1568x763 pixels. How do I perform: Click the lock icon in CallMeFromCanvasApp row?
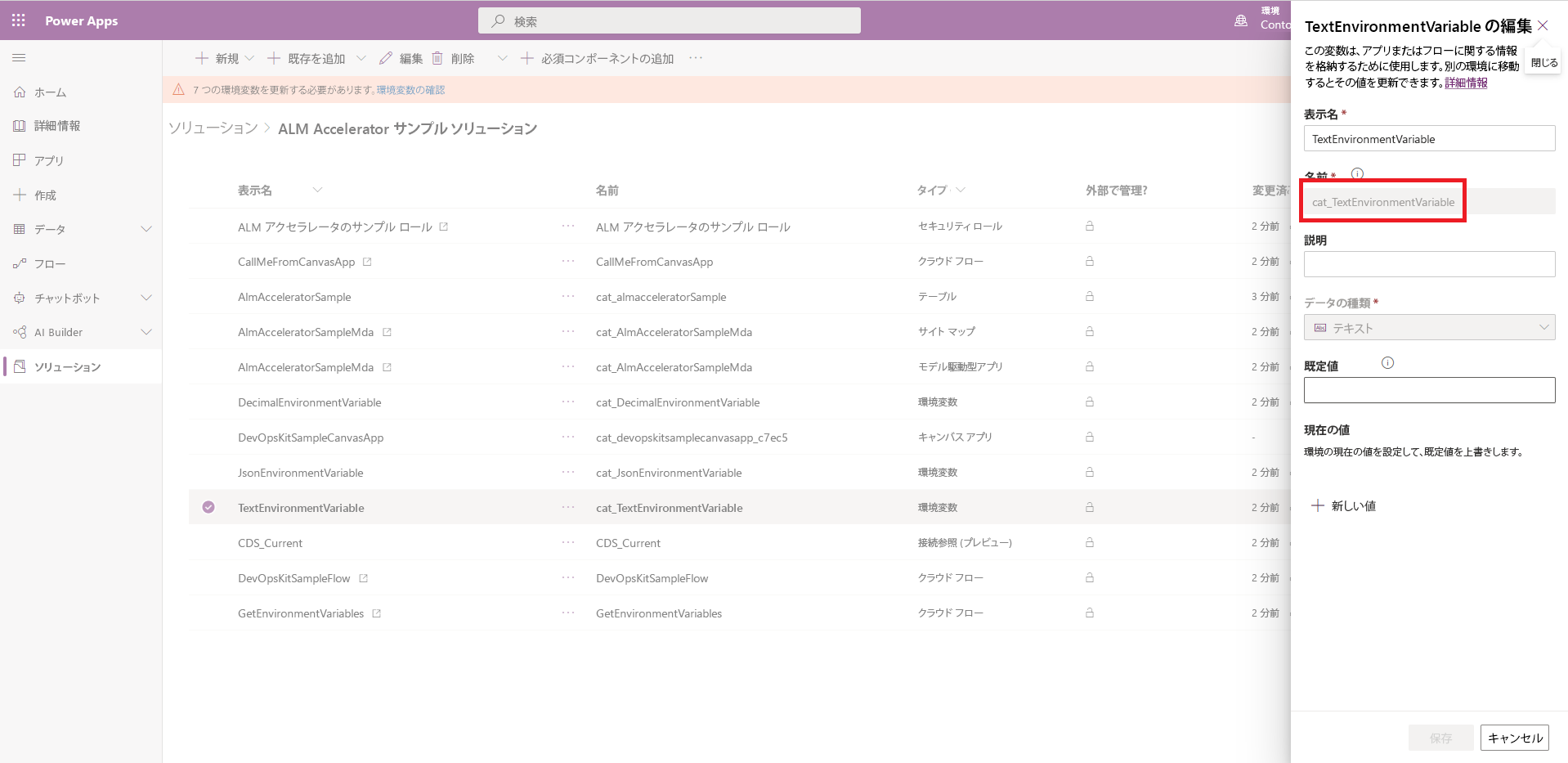point(1090,262)
